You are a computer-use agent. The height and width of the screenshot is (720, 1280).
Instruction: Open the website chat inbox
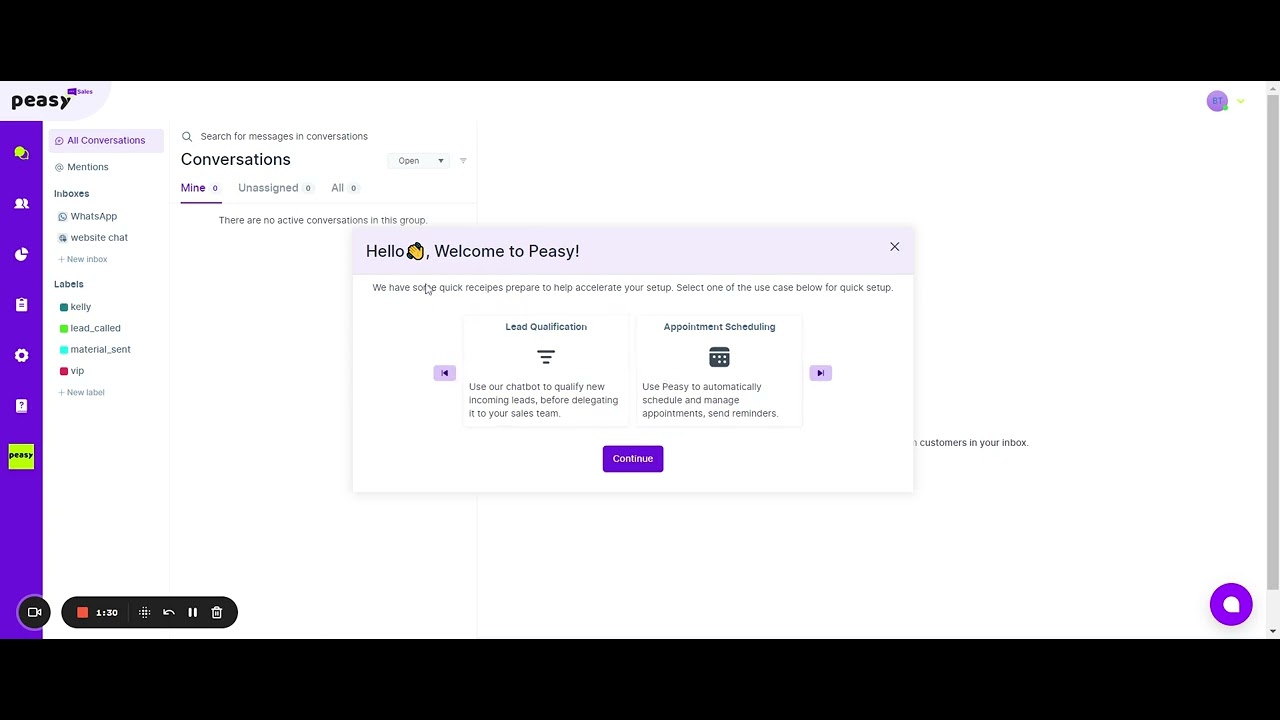pyautogui.click(x=93, y=238)
